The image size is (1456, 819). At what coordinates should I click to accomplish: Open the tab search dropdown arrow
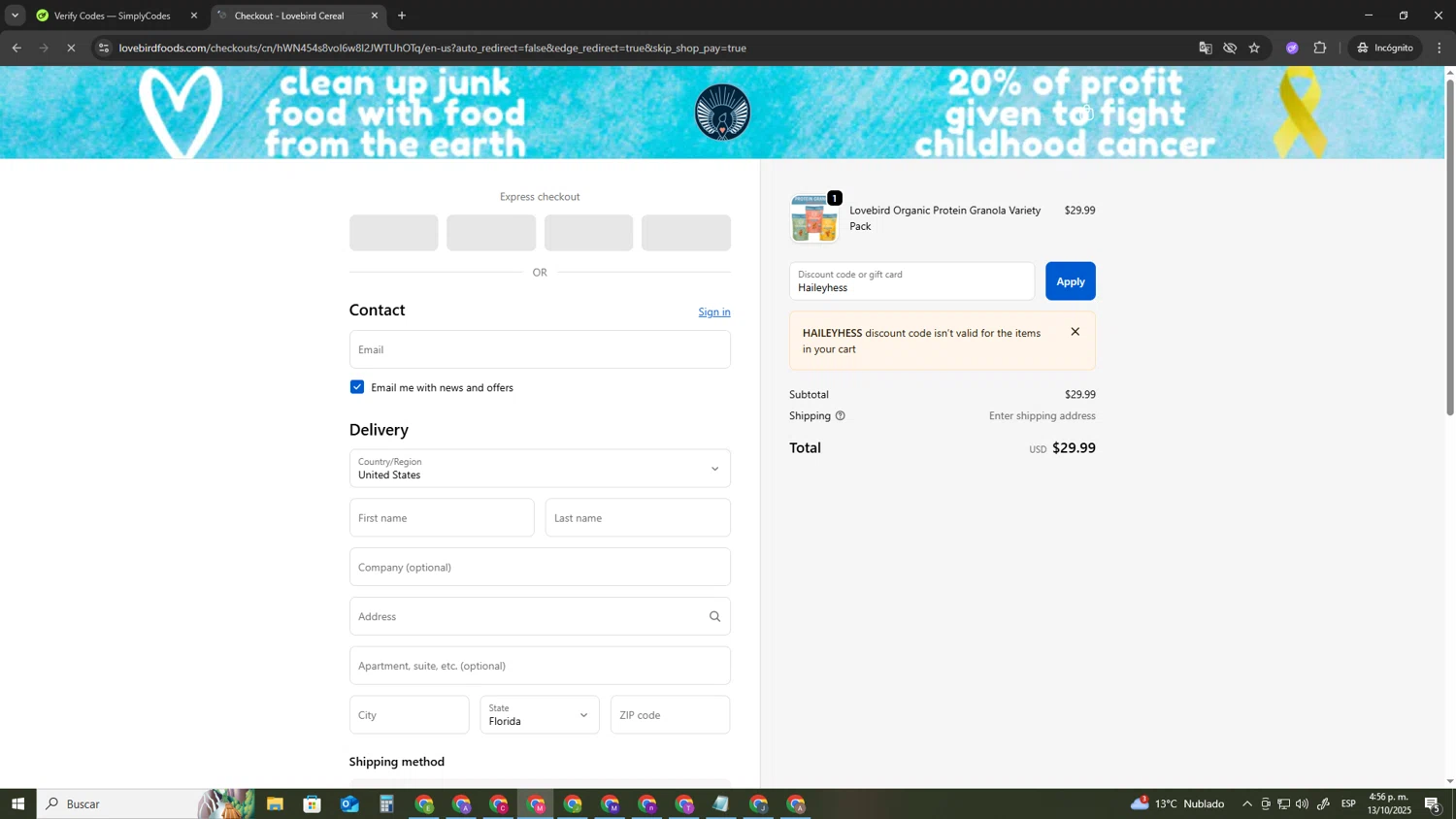(x=15, y=16)
